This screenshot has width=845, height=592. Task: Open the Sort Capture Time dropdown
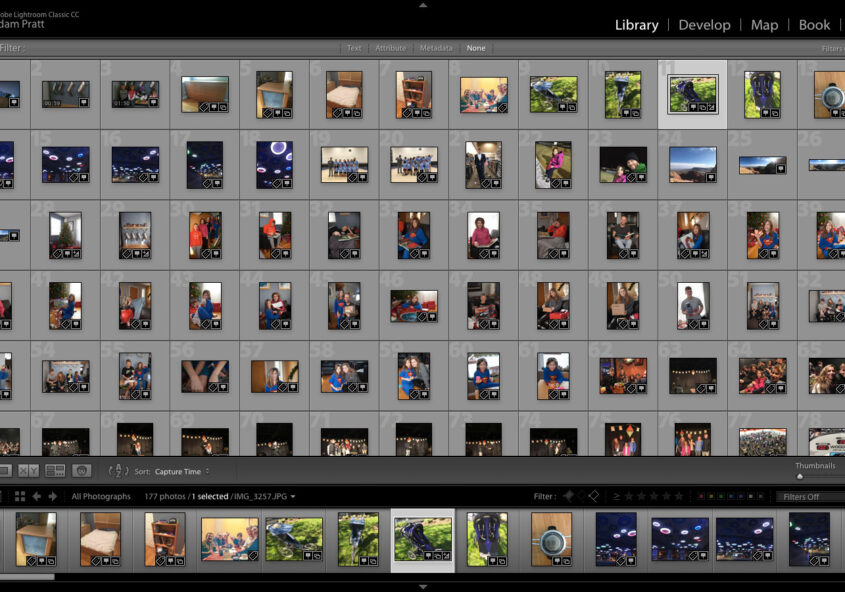[182, 471]
